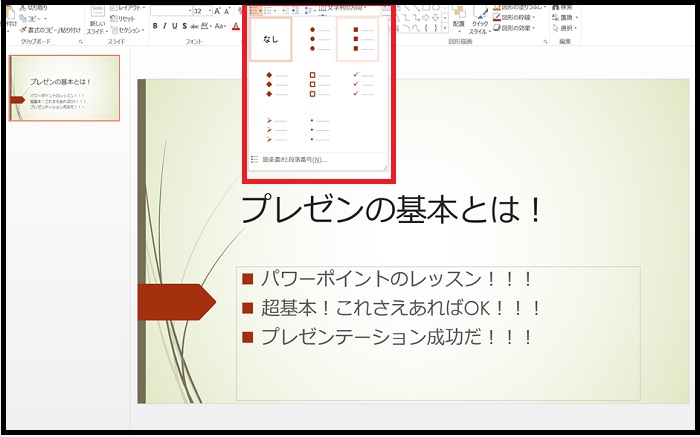Image resolution: width=700 pixels, height=437 pixels.
Task: Select the right brace shape in gallery
Action: tap(436, 28)
